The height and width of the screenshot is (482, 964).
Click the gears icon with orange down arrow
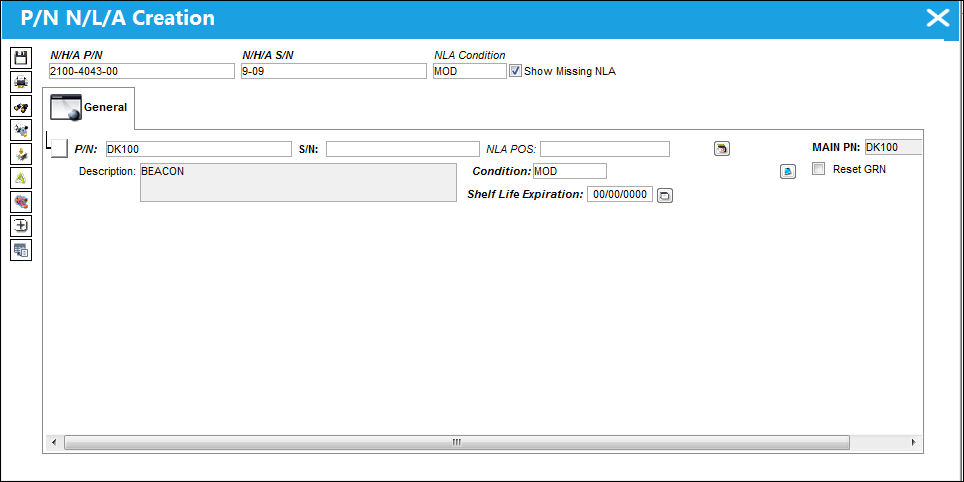click(21, 154)
